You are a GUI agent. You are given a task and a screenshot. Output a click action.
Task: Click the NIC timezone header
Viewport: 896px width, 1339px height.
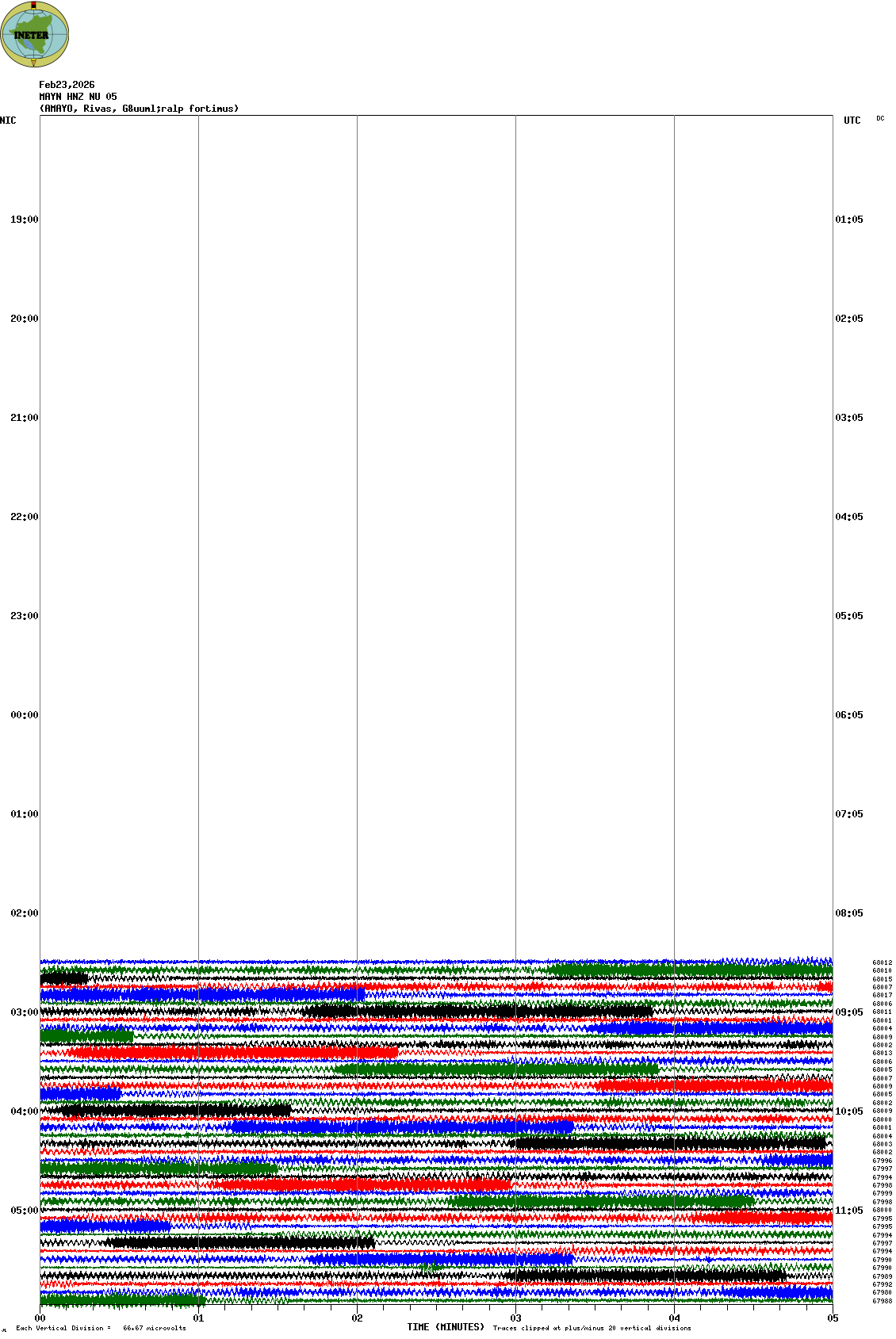8,121
